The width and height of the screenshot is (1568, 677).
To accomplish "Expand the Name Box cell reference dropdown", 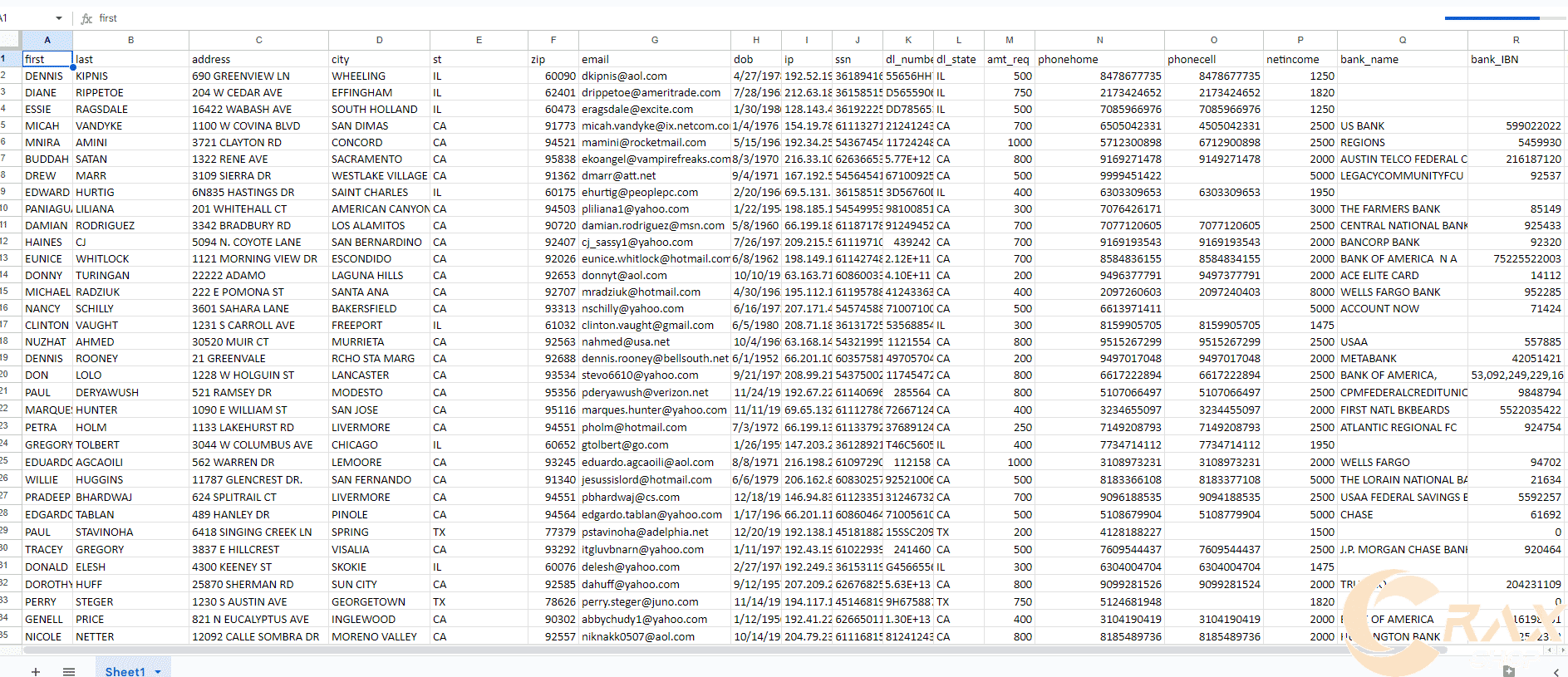I will [x=58, y=18].
